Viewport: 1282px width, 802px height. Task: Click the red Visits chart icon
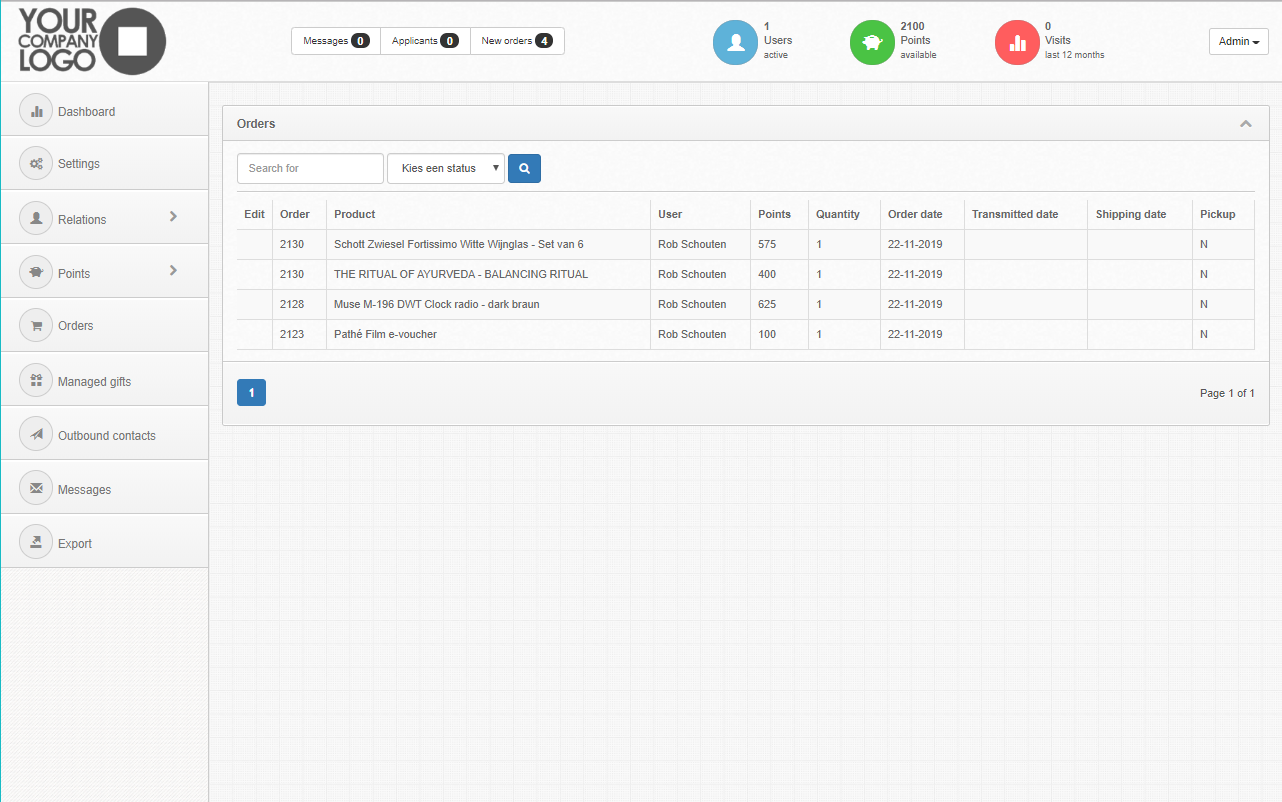tap(1017, 42)
